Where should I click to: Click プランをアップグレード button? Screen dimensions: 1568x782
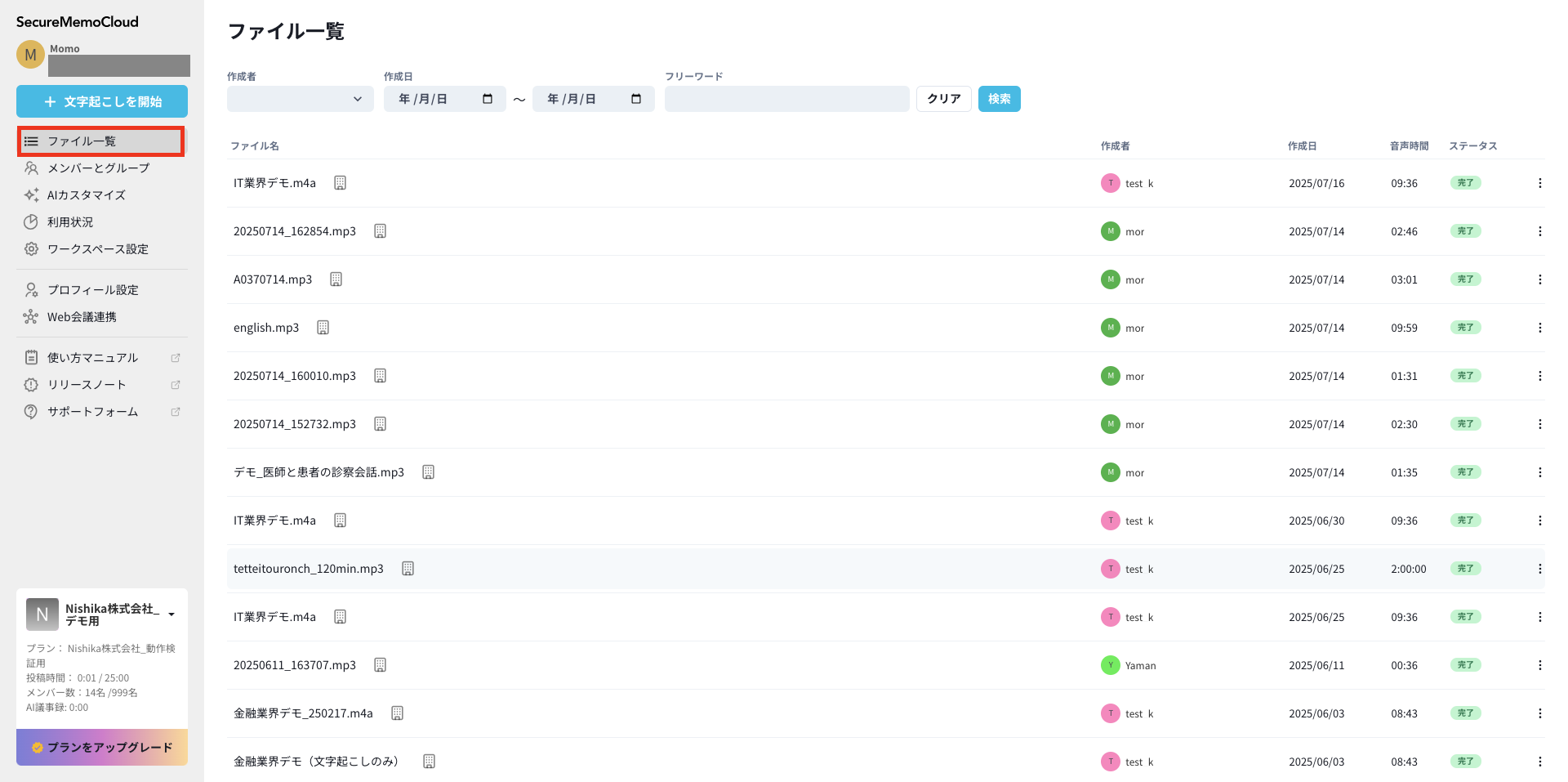click(102, 747)
